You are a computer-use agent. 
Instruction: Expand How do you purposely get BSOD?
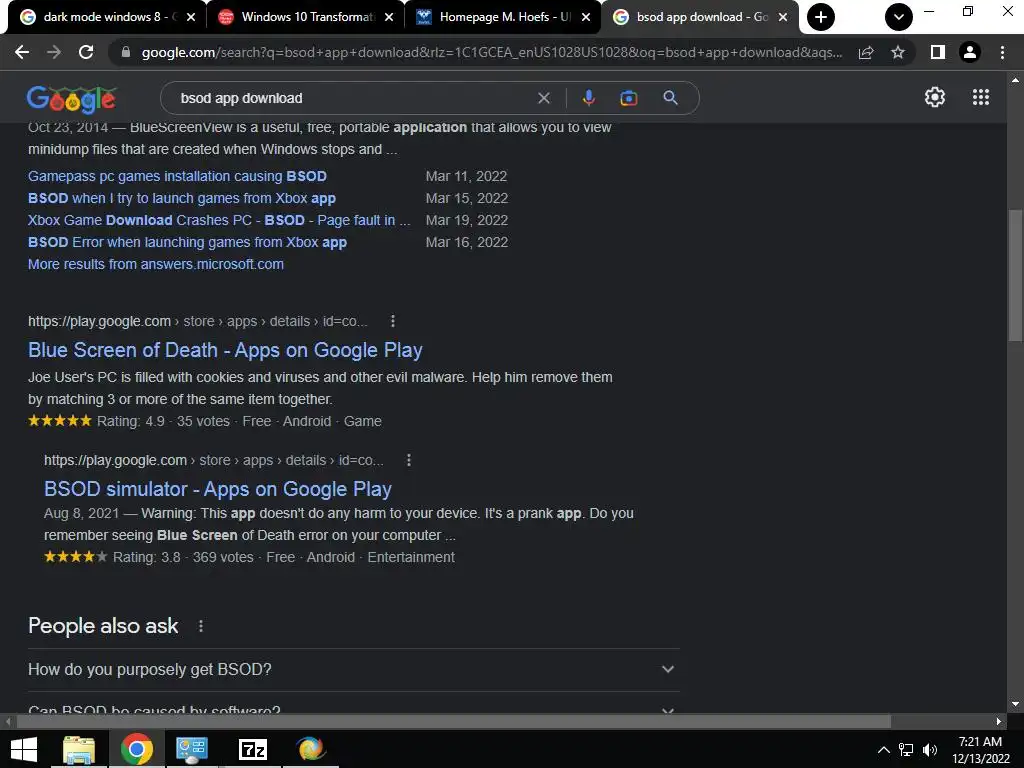point(353,669)
